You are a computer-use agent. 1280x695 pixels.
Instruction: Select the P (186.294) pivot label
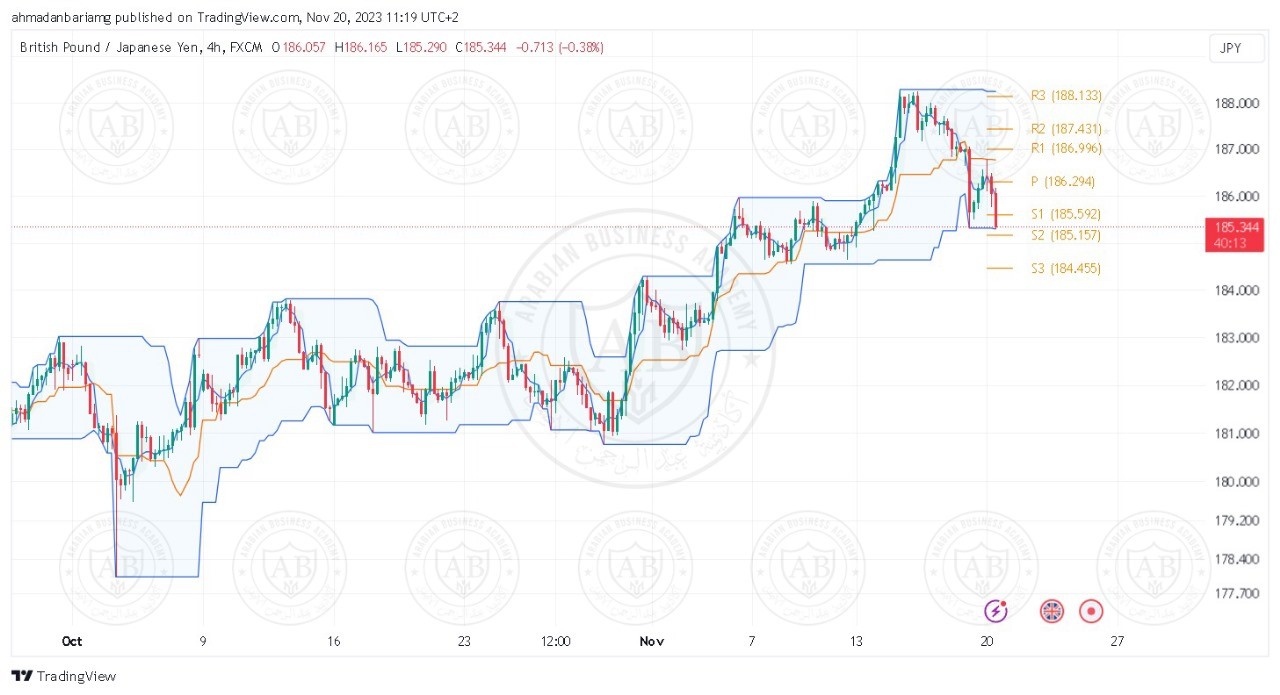pyautogui.click(x=1063, y=182)
